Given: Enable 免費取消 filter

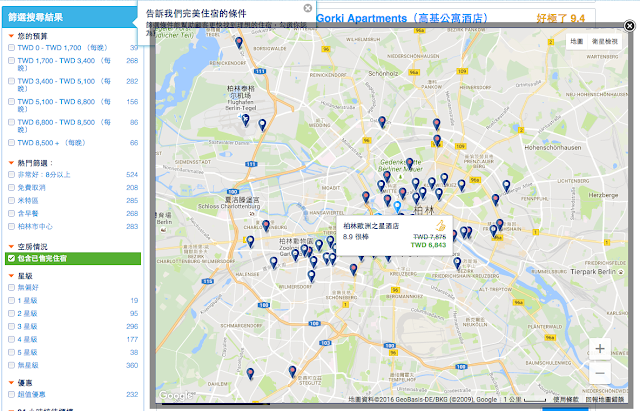Looking at the screenshot, I should (11, 188).
